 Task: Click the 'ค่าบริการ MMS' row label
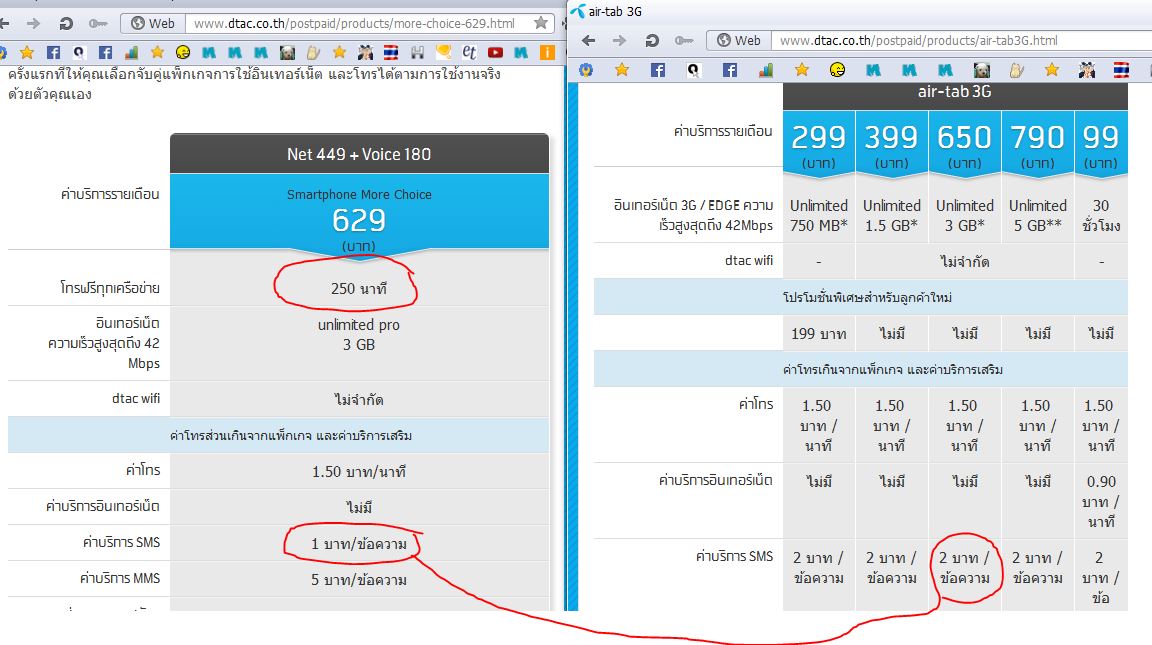click(x=120, y=578)
